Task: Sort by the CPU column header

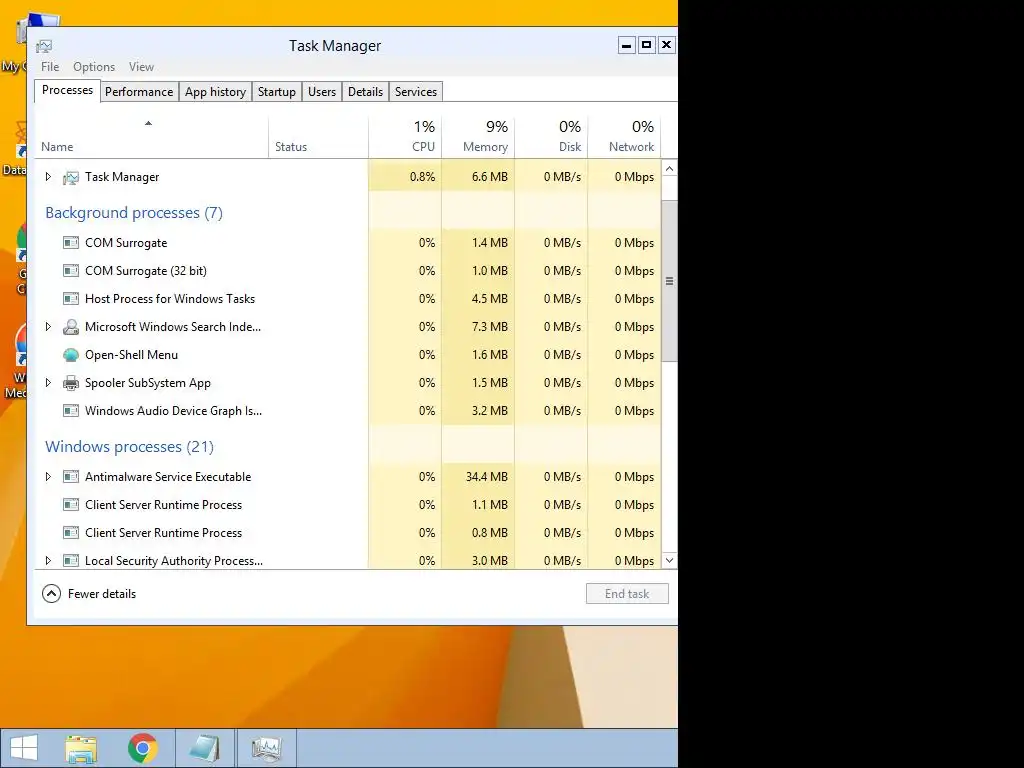Action: point(406,137)
